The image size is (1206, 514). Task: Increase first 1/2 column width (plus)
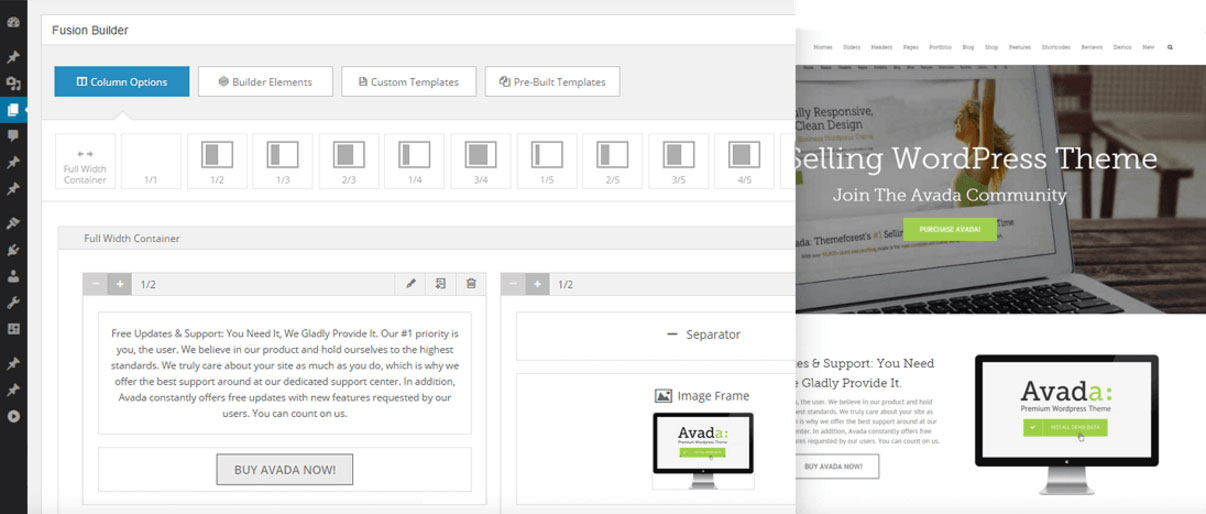[120, 284]
